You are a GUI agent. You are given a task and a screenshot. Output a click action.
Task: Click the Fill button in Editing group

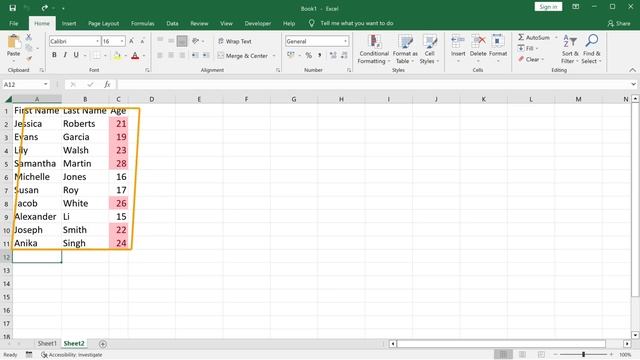(x=526, y=48)
